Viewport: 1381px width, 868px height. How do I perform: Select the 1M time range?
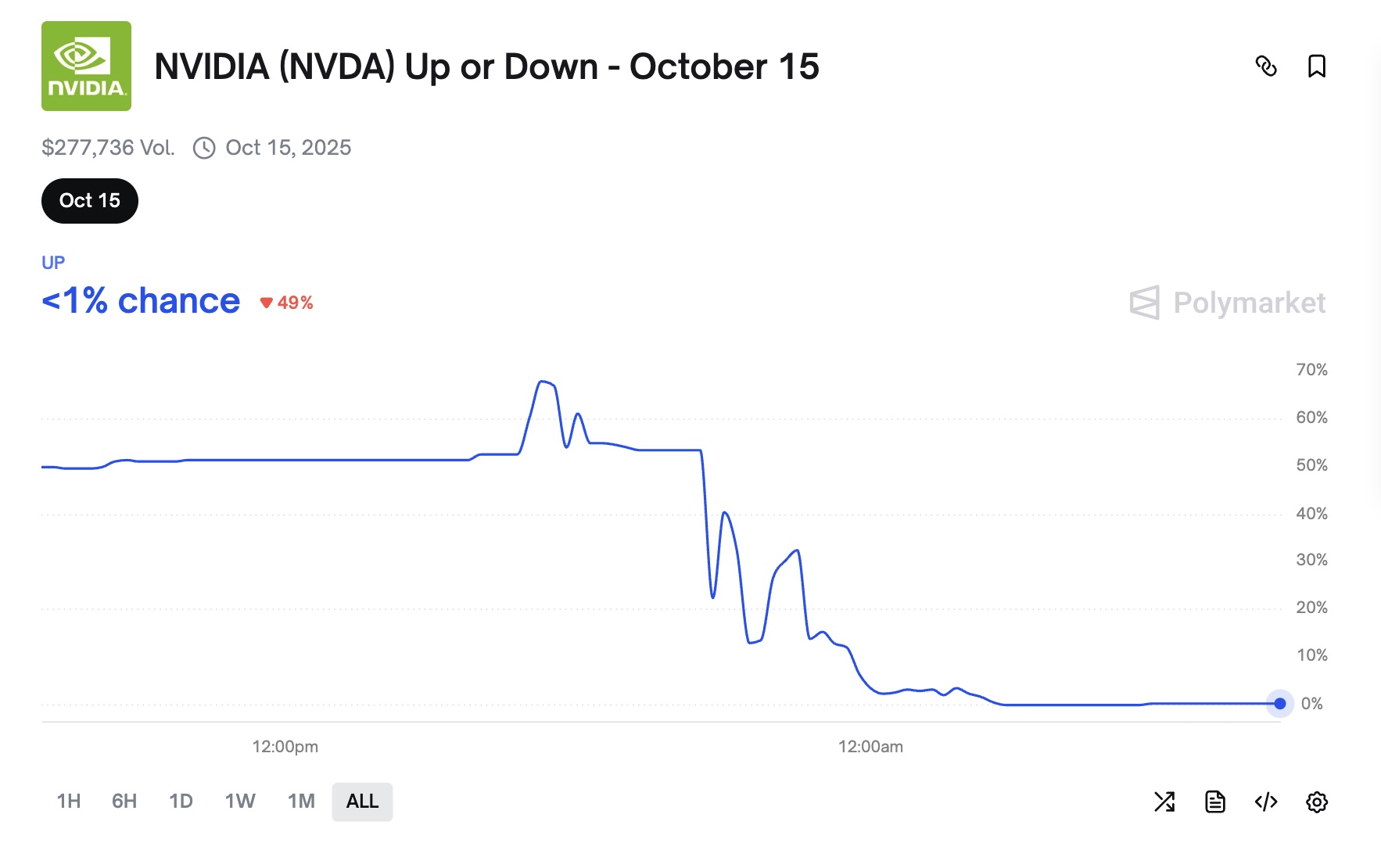(x=301, y=802)
